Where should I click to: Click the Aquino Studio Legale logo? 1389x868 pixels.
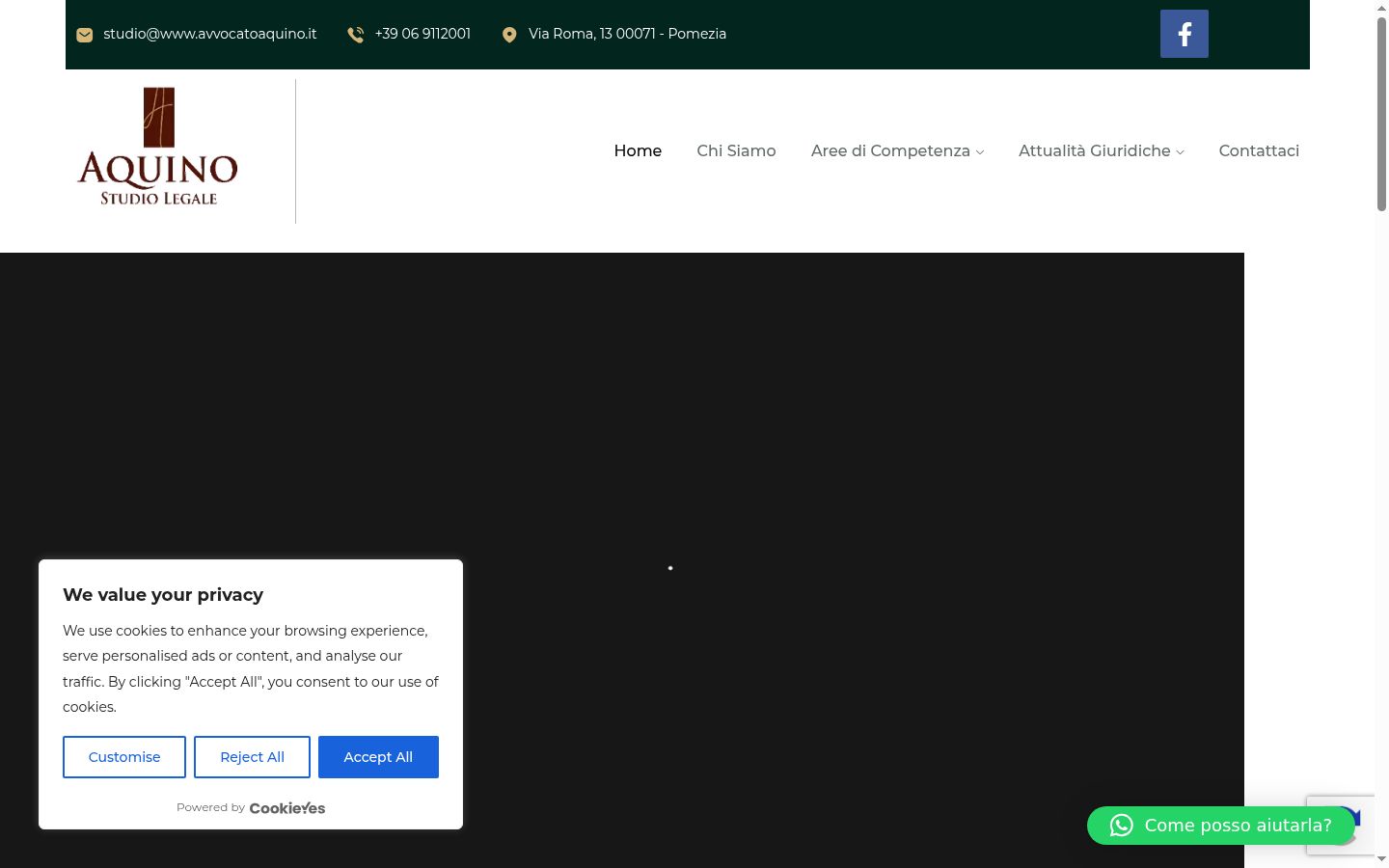(158, 147)
